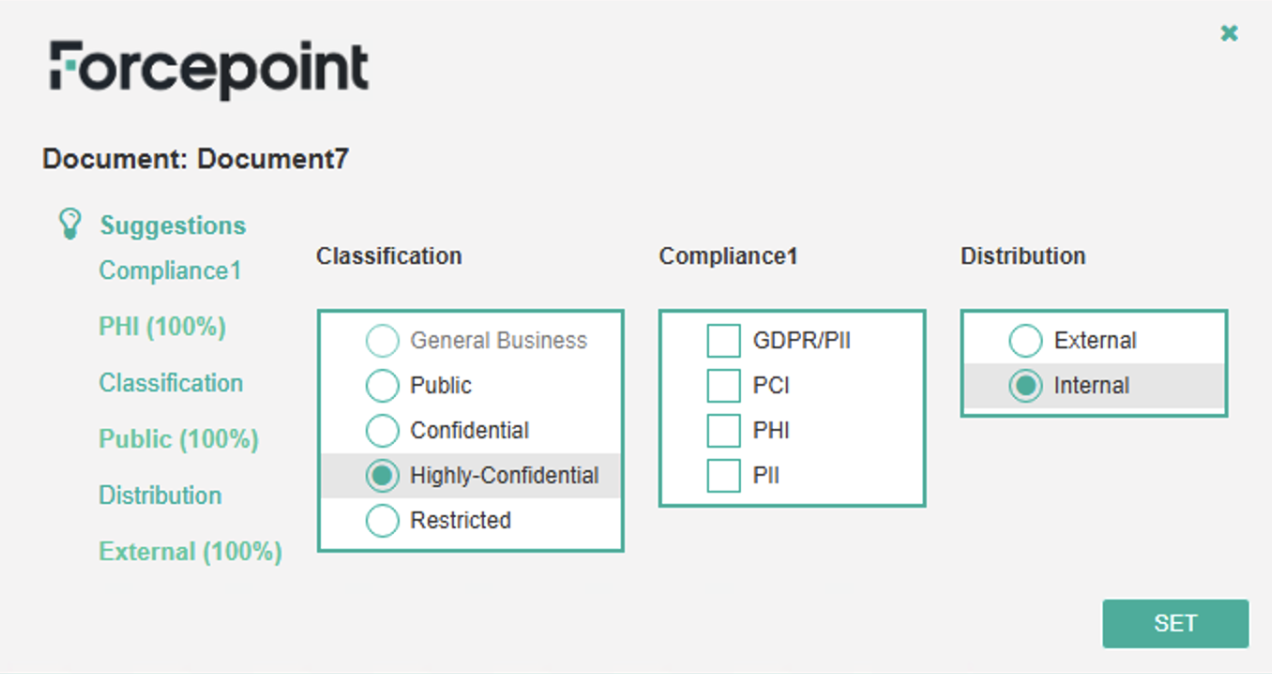Screen dimensions: 1272x674
Task: Enable the GDPR/PII checkbox
Action: [x=723, y=341]
